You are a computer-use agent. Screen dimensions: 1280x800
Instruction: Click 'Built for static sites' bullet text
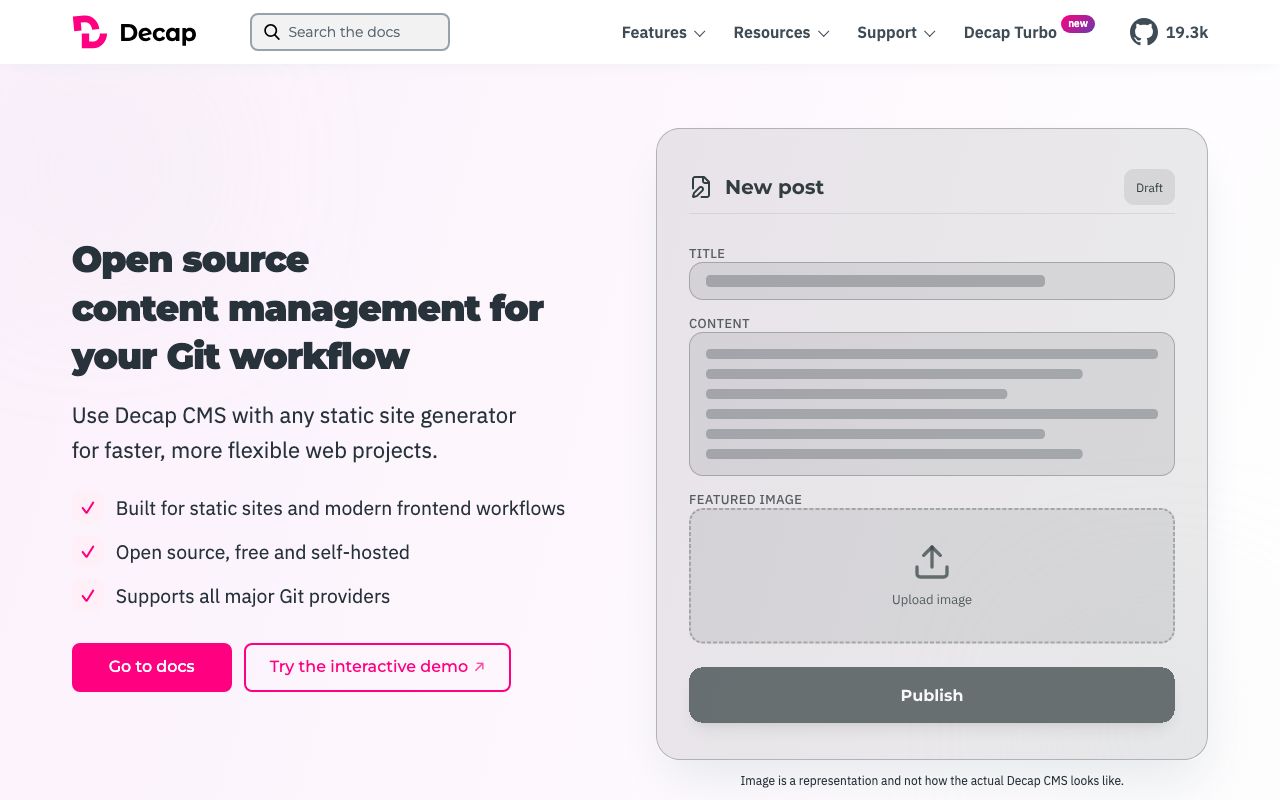[x=340, y=508]
